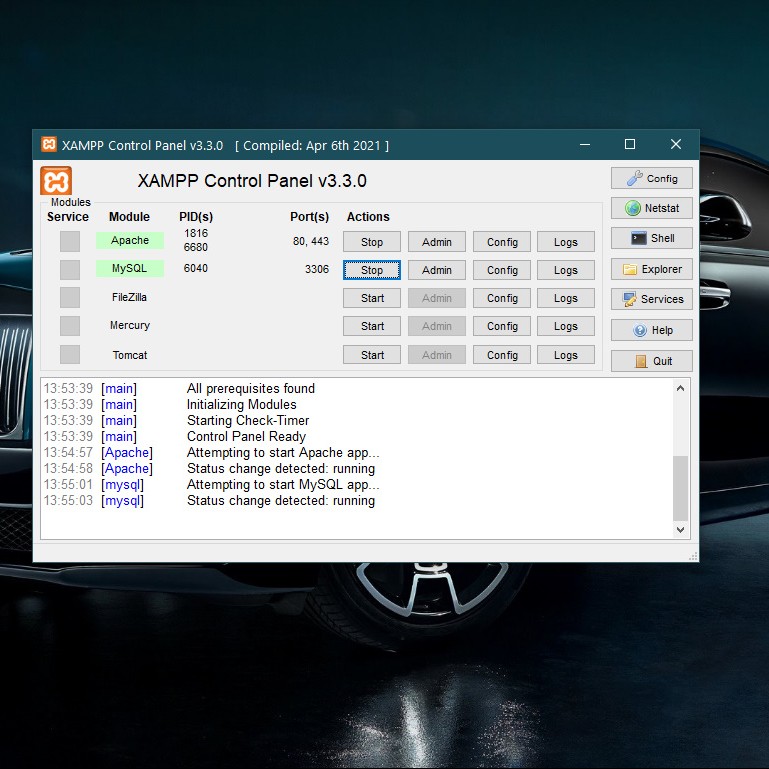Screen dimensions: 769x769
Task: Click the Tomcat module name
Action: (x=129, y=355)
